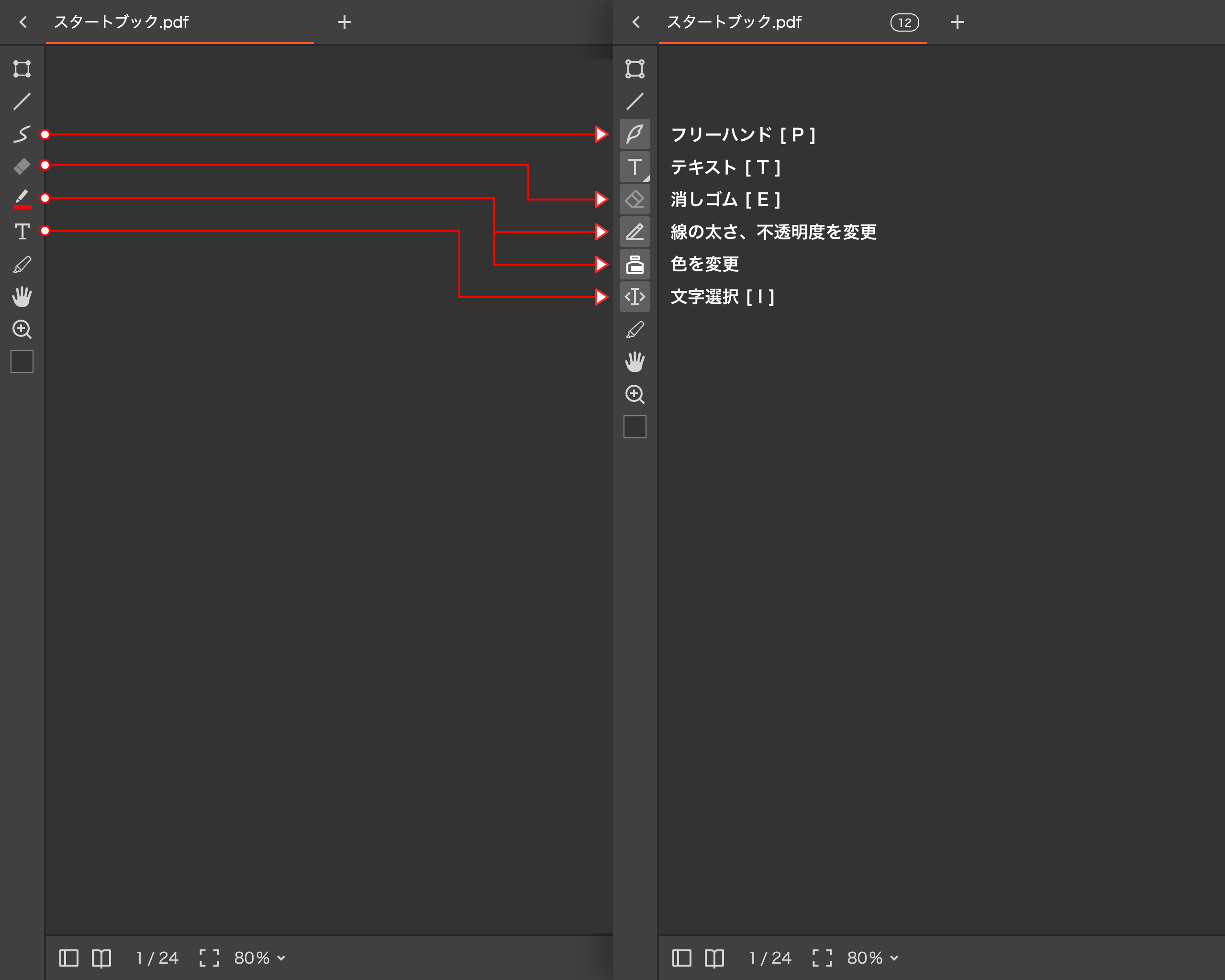Image resolution: width=1225 pixels, height=980 pixels.
Task: Select the zoom magnifier in right toolbar
Action: point(634,394)
